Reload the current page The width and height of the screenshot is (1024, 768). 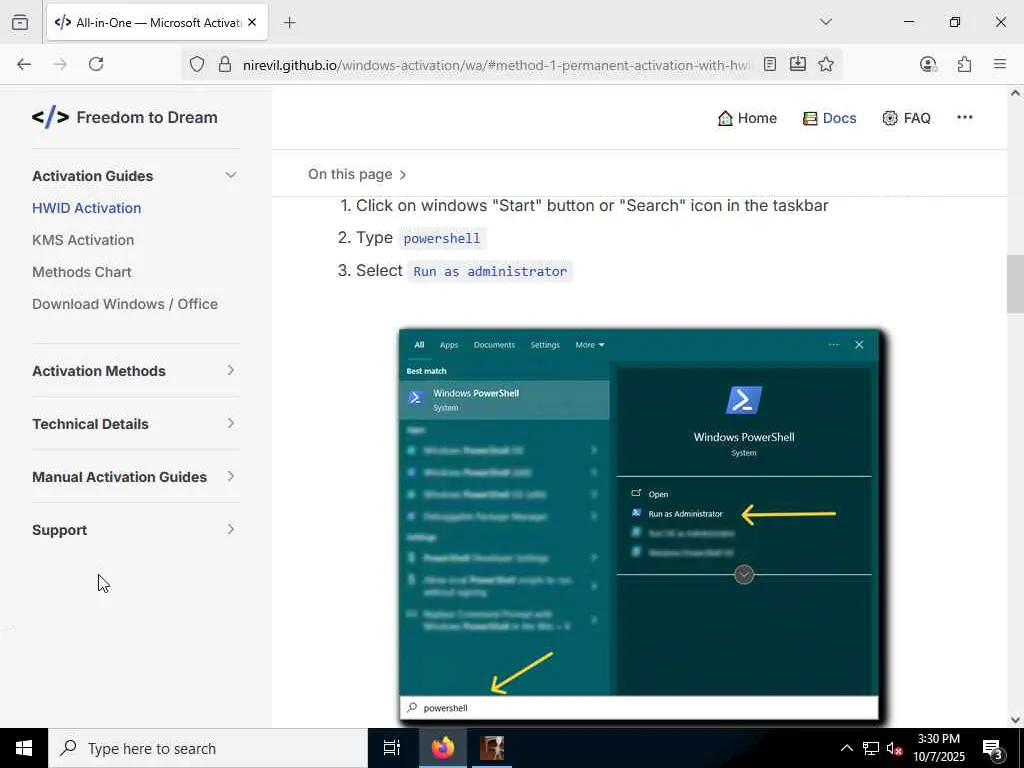pos(96,64)
